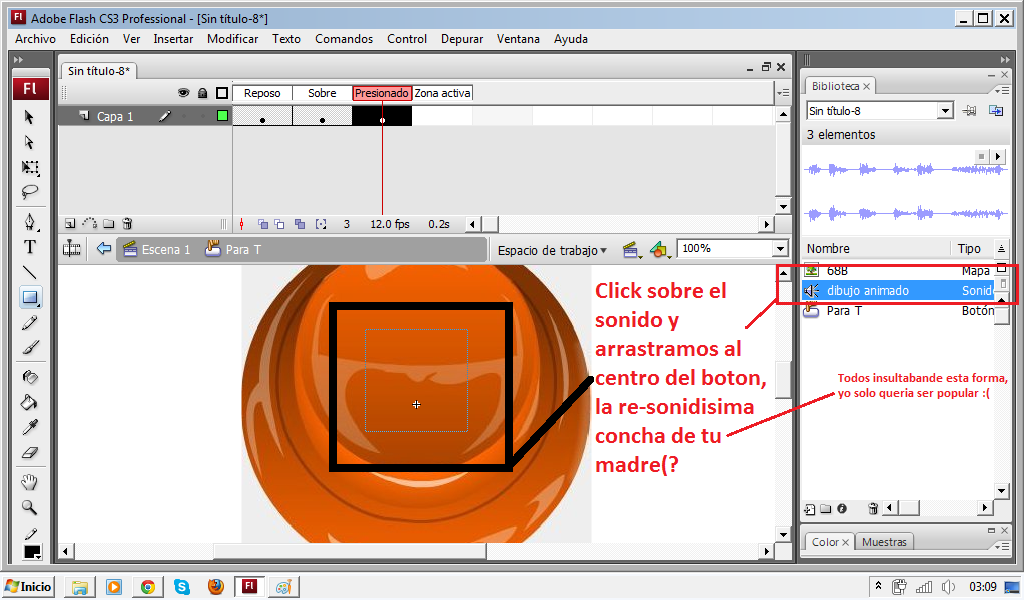Toggle onion skin in timeline
The image size is (1024, 600).
(263, 224)
